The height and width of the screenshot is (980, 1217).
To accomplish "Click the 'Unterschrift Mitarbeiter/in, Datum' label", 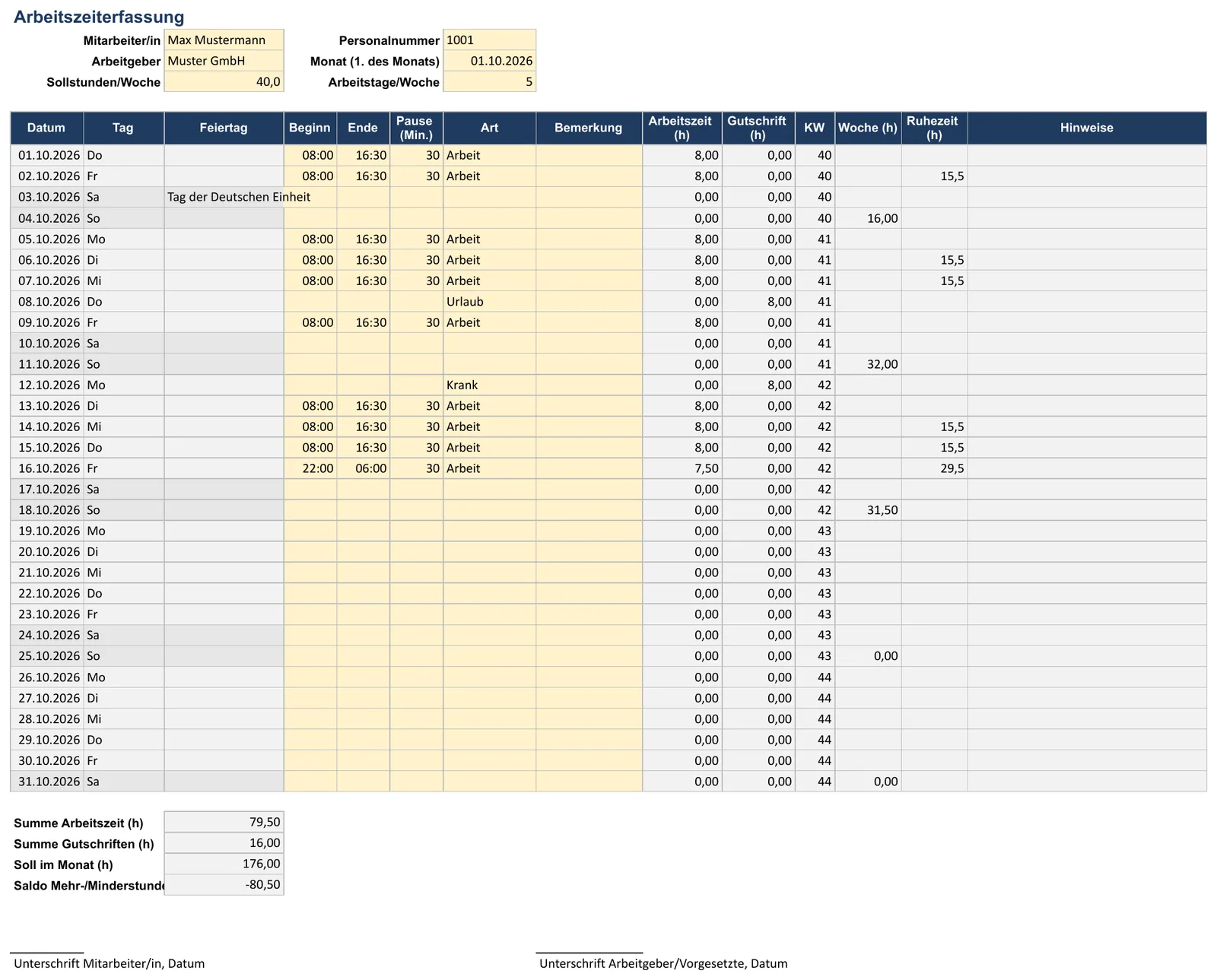I will tap(110, 963).
